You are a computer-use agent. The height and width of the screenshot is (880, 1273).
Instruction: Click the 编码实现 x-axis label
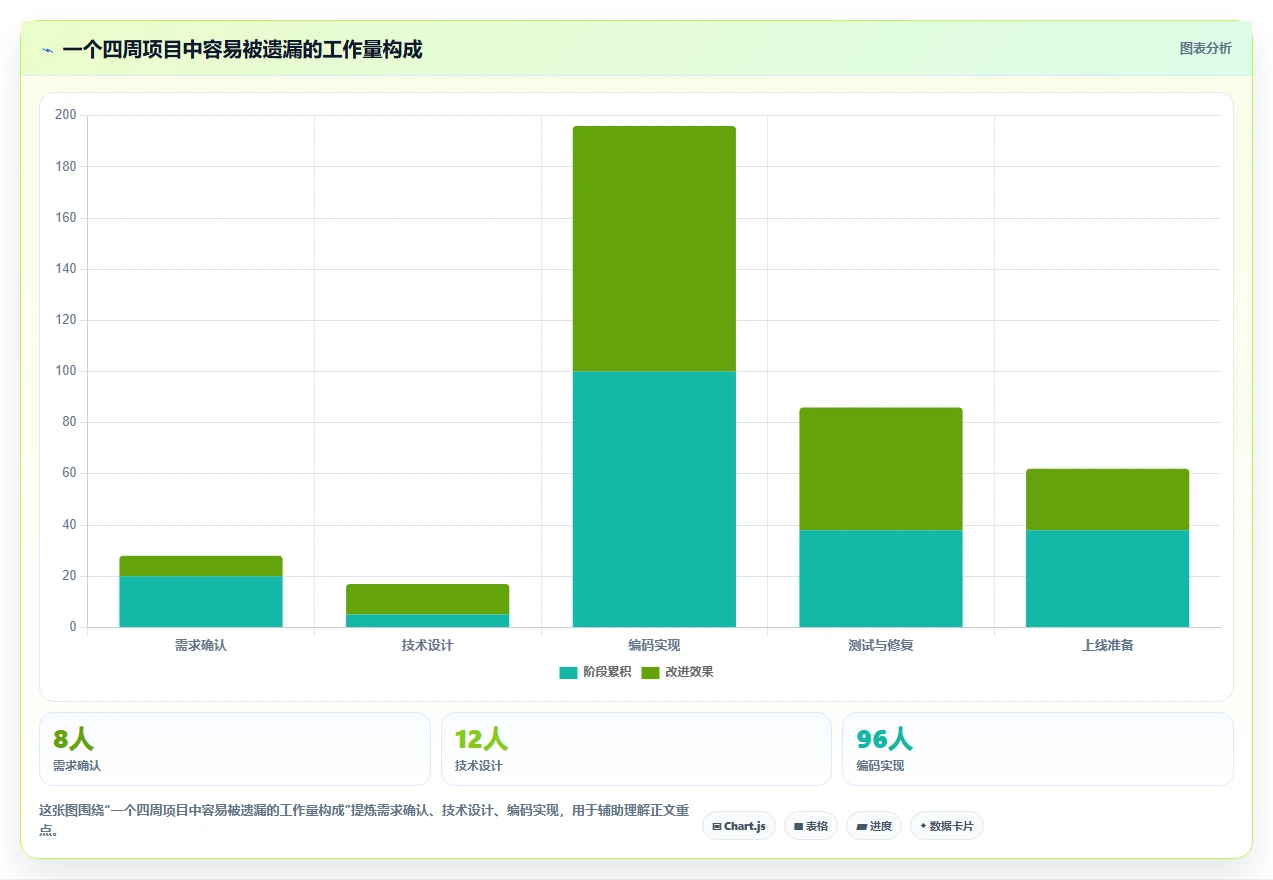654,645
